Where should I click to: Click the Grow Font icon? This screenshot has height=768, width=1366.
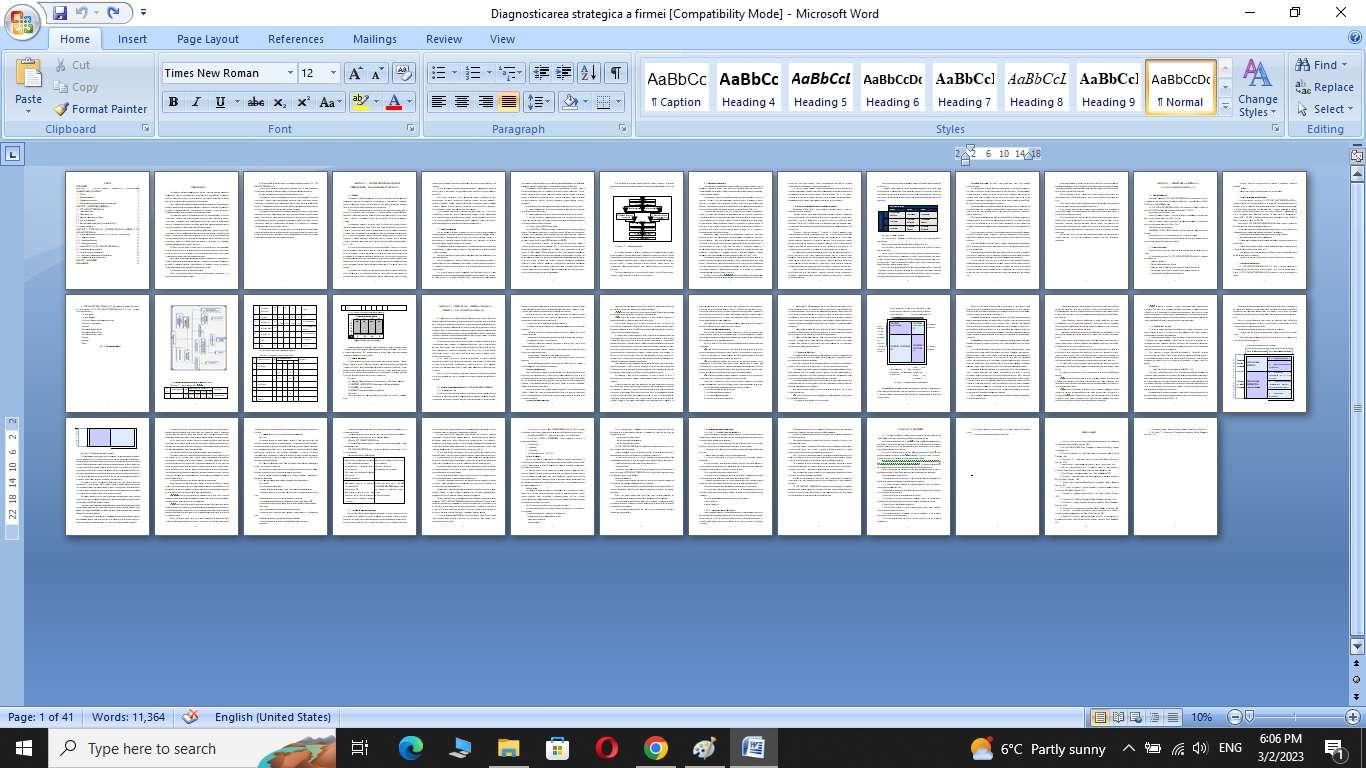pos(355,73)
